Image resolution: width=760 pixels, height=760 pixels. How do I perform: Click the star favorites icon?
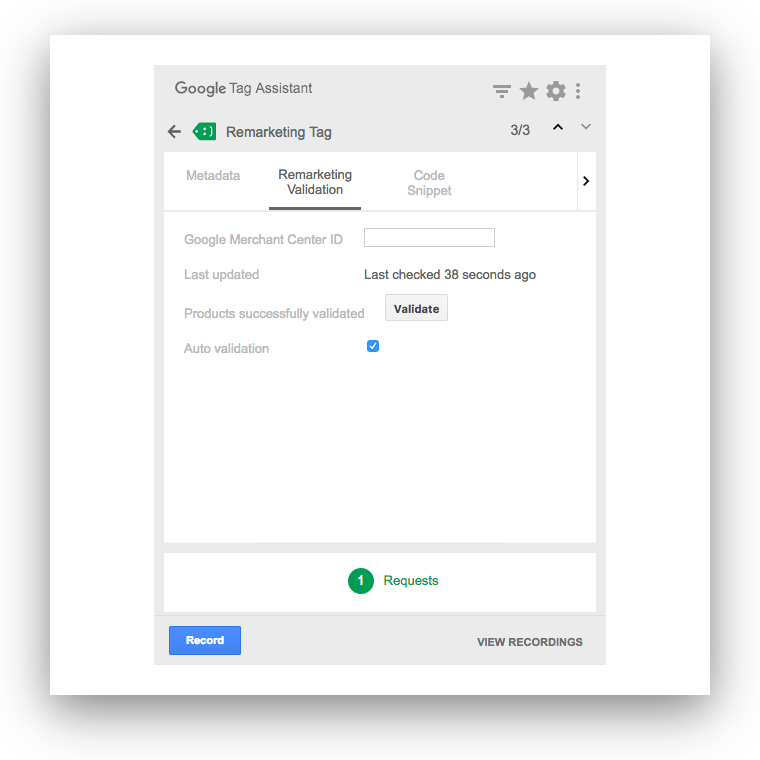(529, 91)
